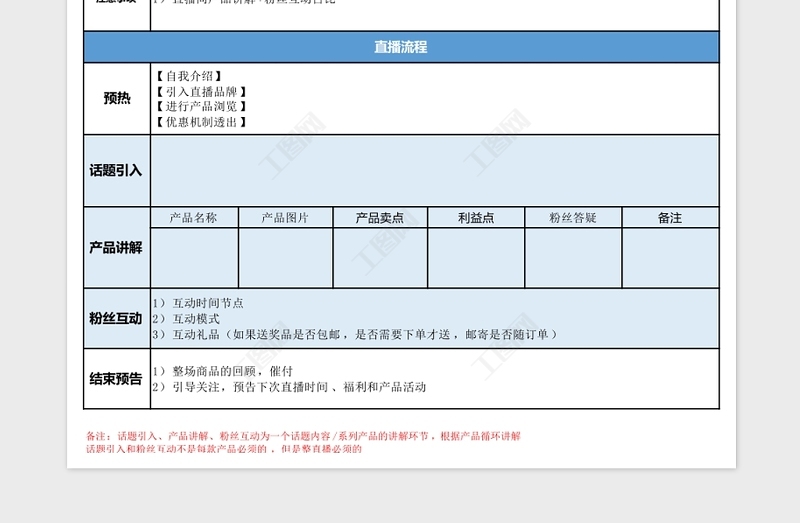
Task: Click the 直播流程 blue header bar
Action: tap(400, 47)
